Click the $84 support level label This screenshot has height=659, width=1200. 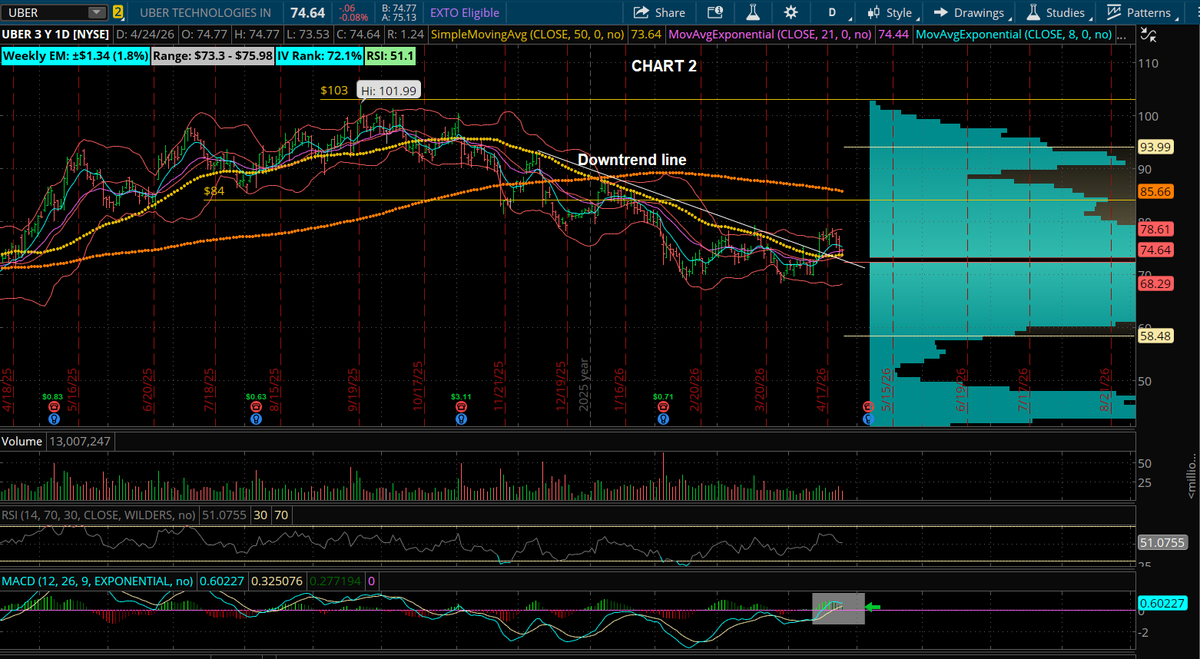(214, 190)
